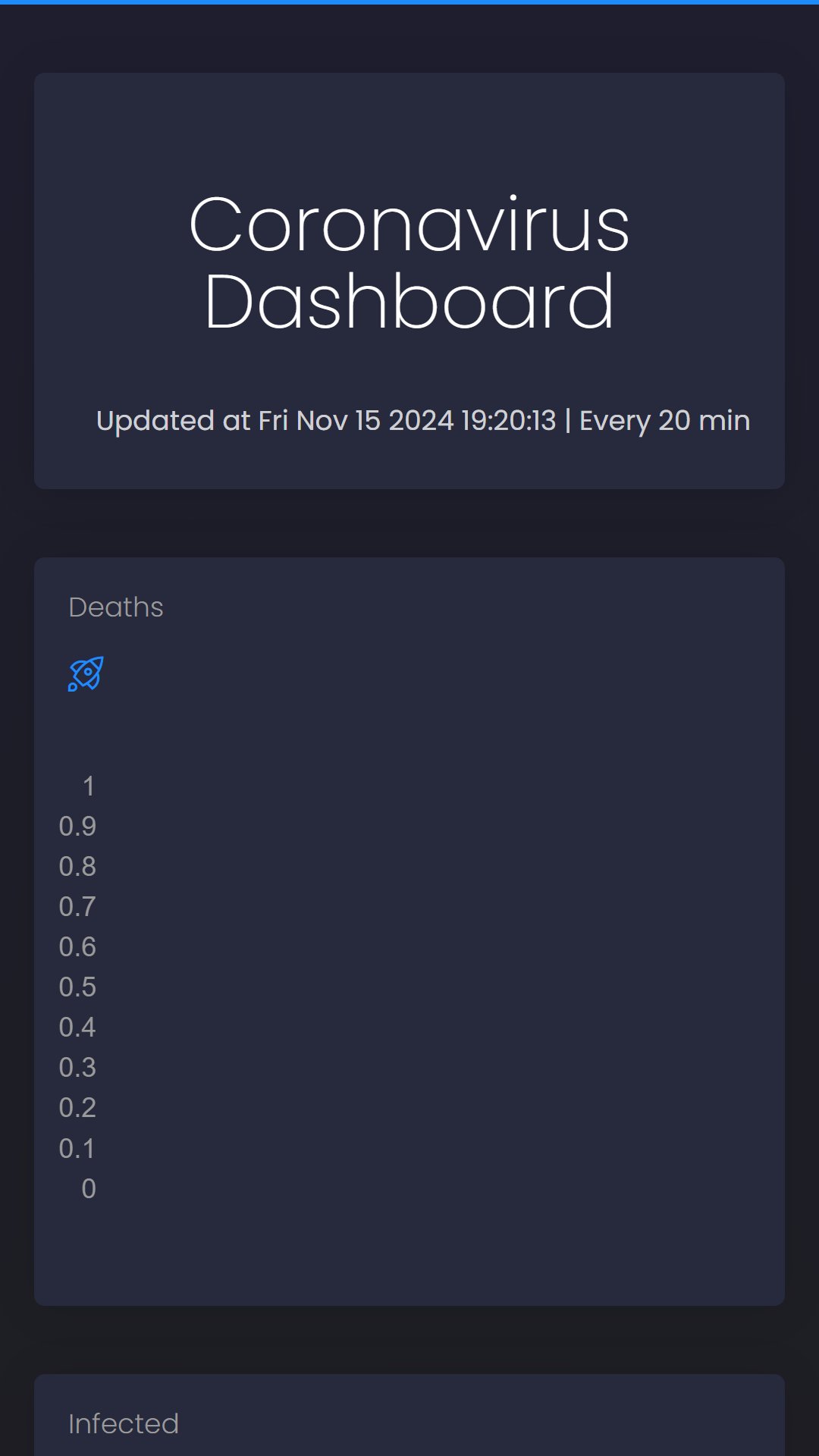Select the Deaths card heading
This screenshot has height=1456, width=819.
click(116, 607)
